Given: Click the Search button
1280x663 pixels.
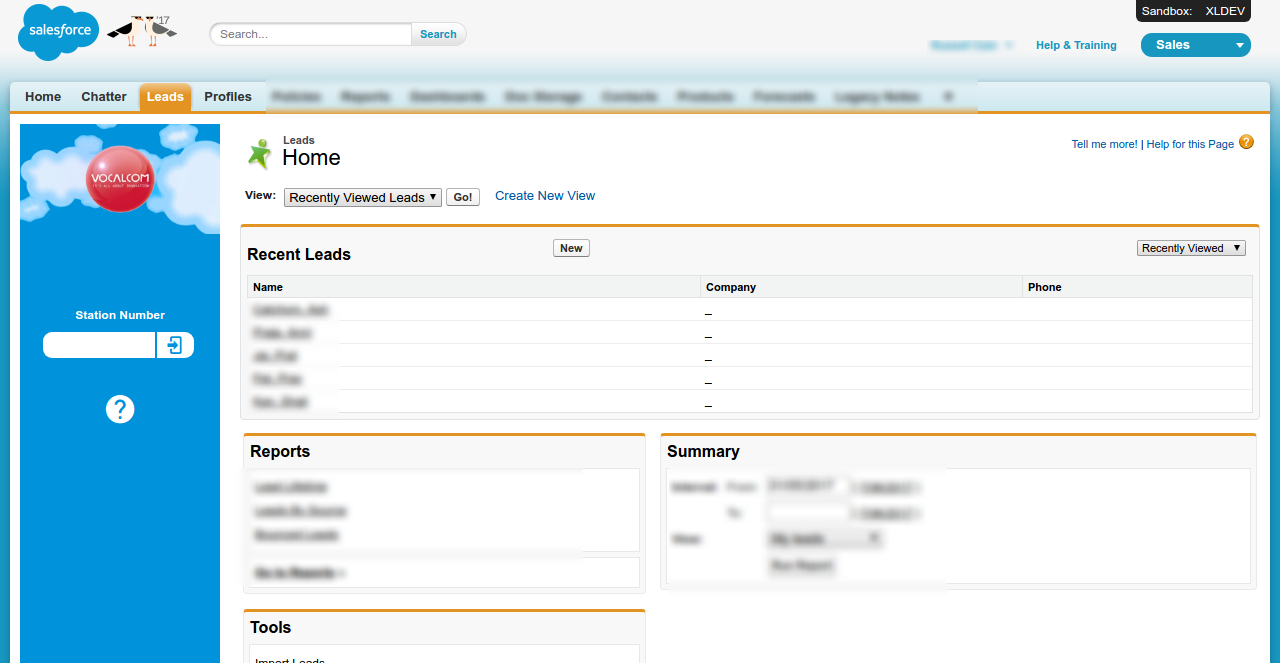Looking at the screenshot, I should click(x=438, y=34).
